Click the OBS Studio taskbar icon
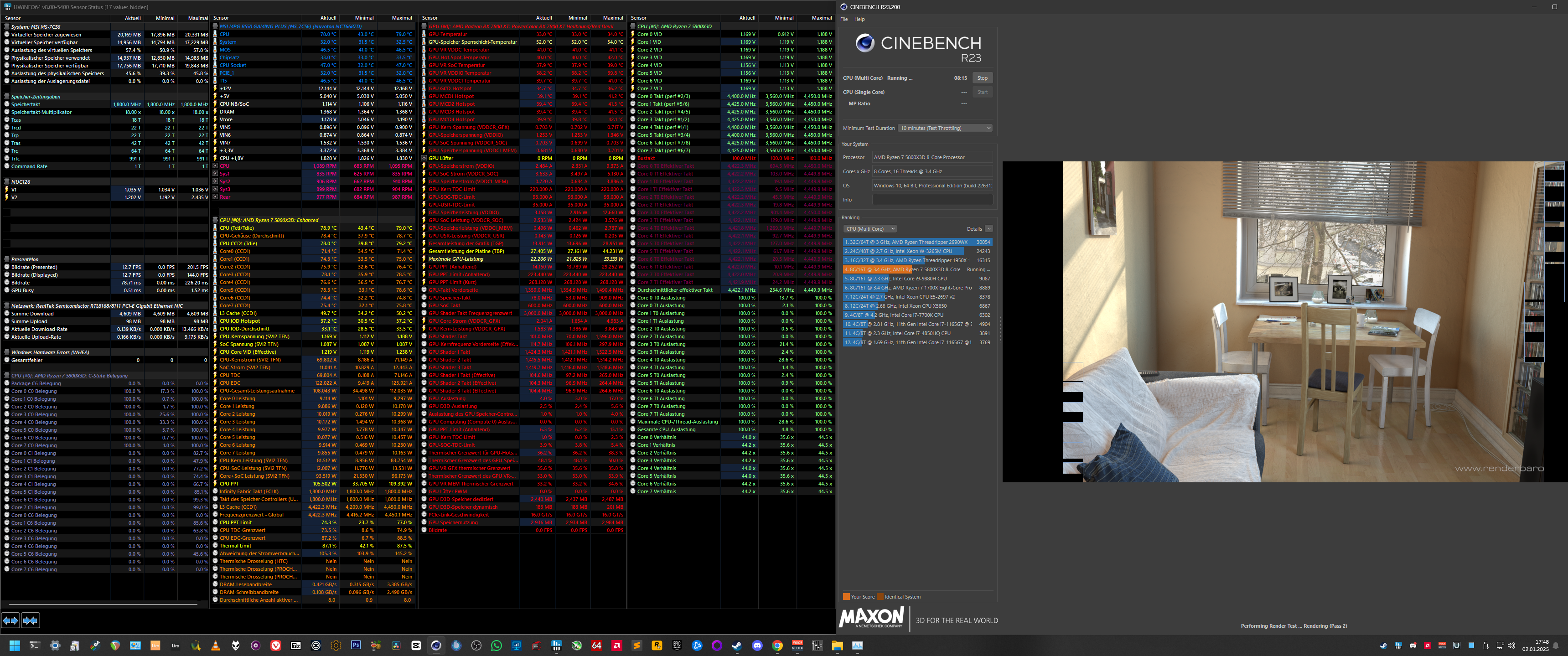The width and height of the screenshot is (1568, 656). [476, 646]
